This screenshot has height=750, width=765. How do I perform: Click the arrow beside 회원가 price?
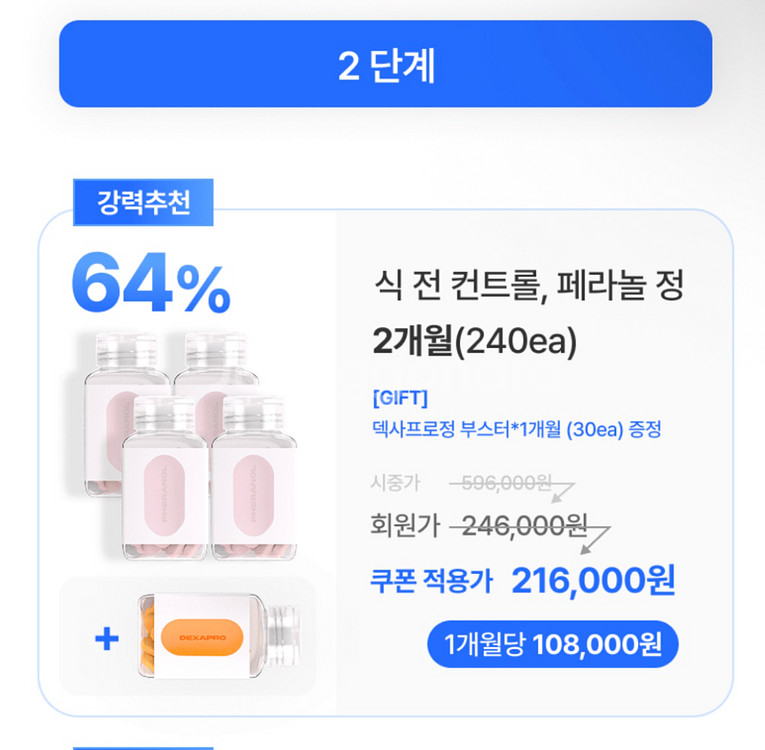pos(595,540)
